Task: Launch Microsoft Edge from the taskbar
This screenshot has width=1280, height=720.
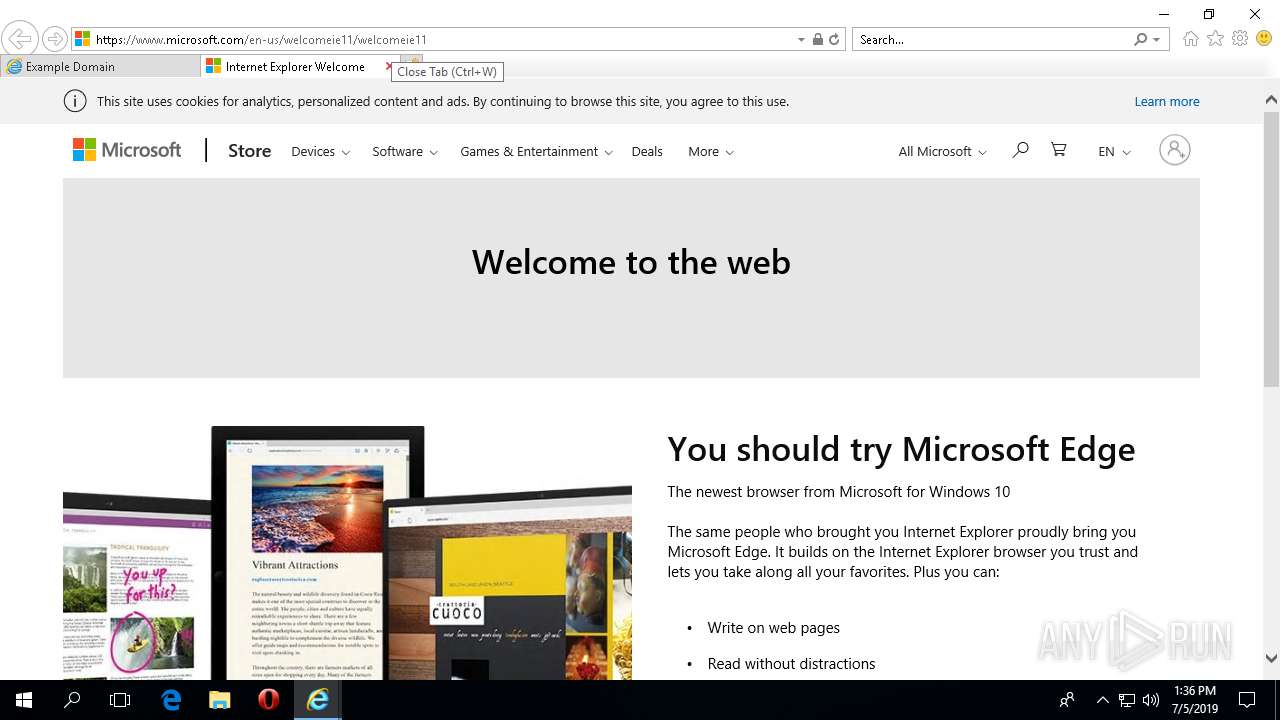Action: [172, 700]
